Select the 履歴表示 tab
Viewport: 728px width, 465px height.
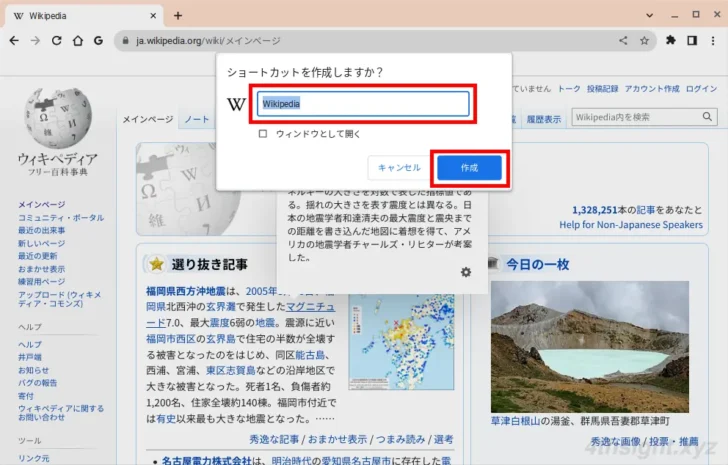[544, 119]
